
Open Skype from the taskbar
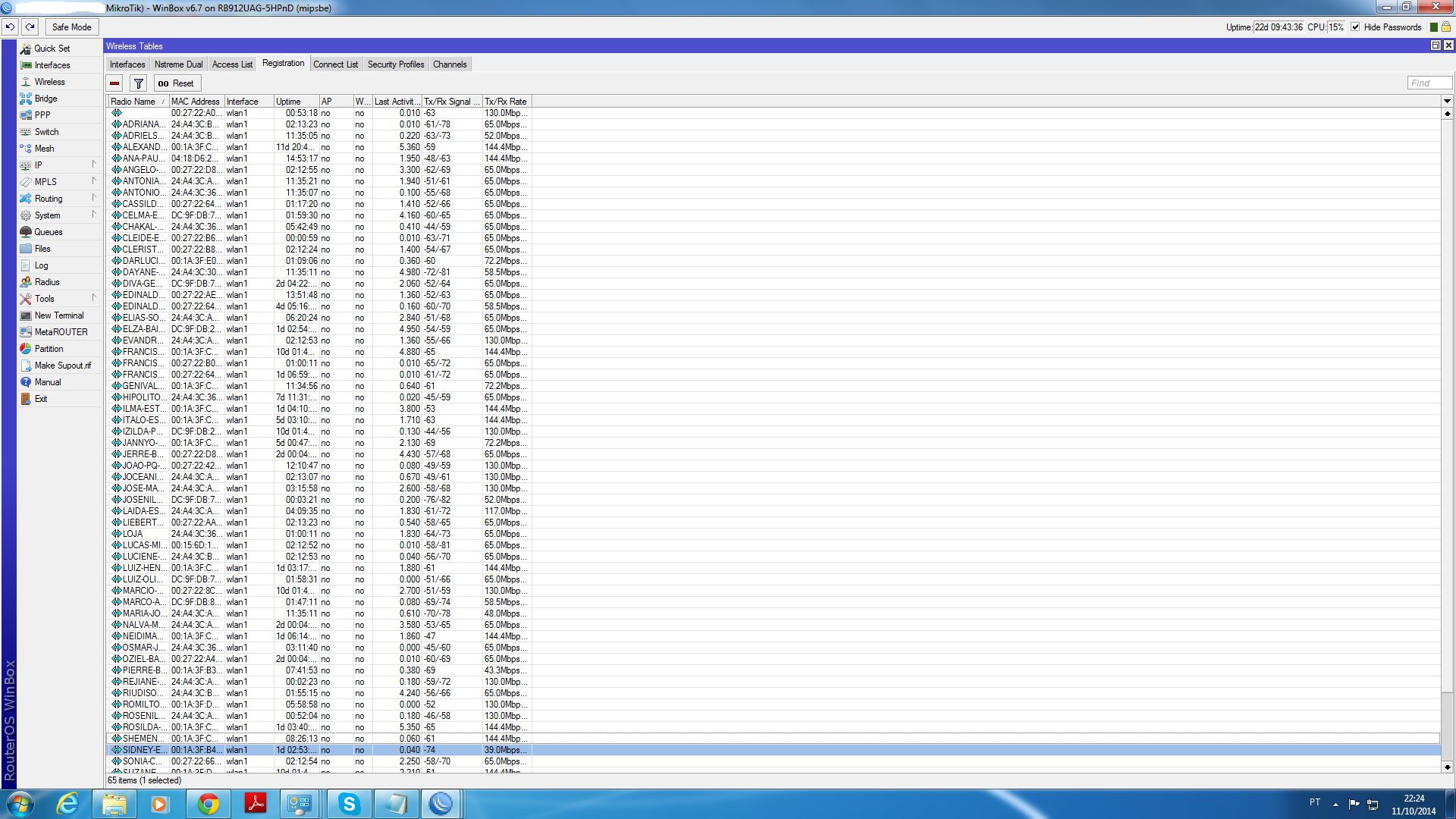point(349,804)
